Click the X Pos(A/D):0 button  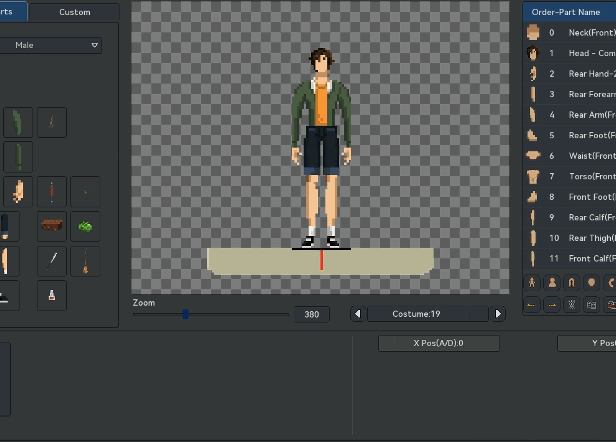click(439, 343)
